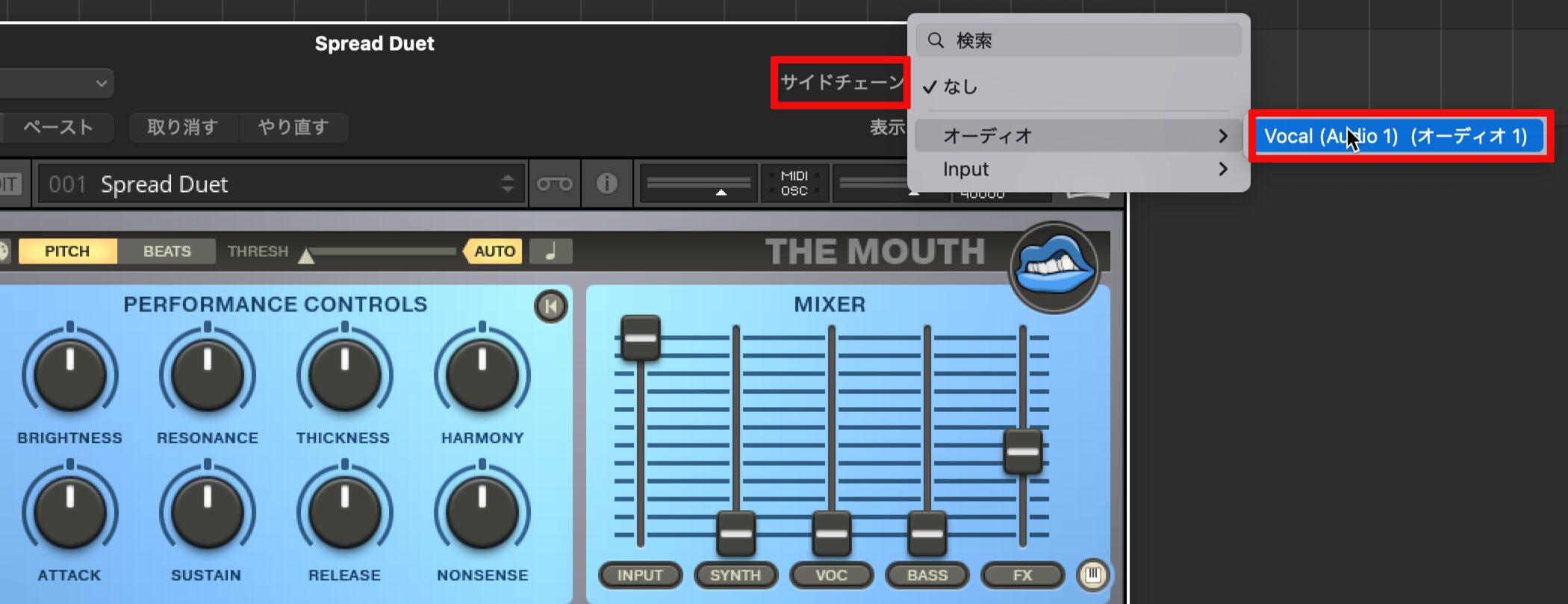Click the やり直す redo button

(293, 128)
